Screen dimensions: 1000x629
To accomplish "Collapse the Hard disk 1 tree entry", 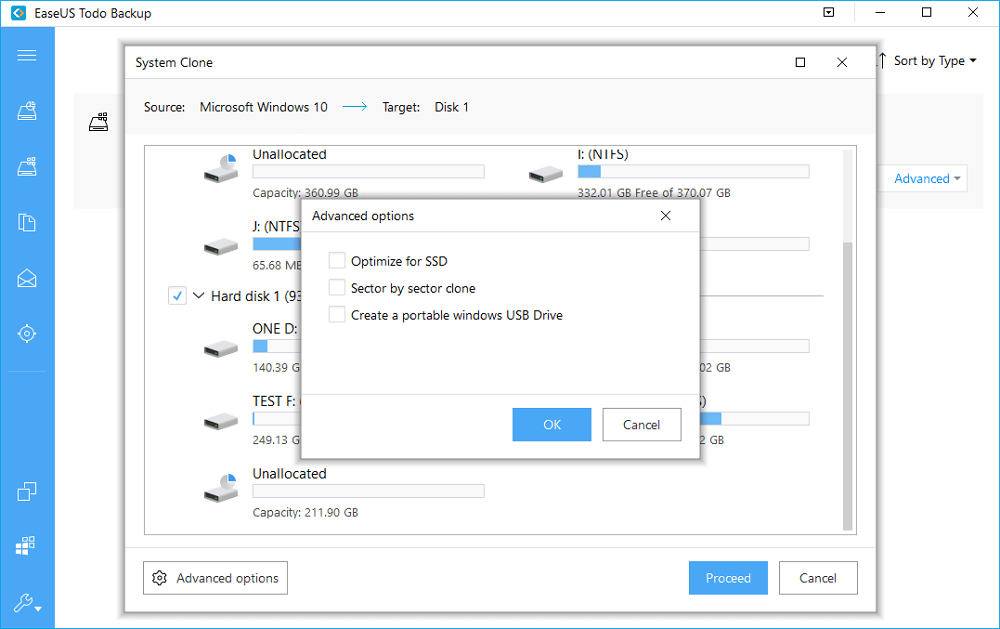I will coord(198,296).
